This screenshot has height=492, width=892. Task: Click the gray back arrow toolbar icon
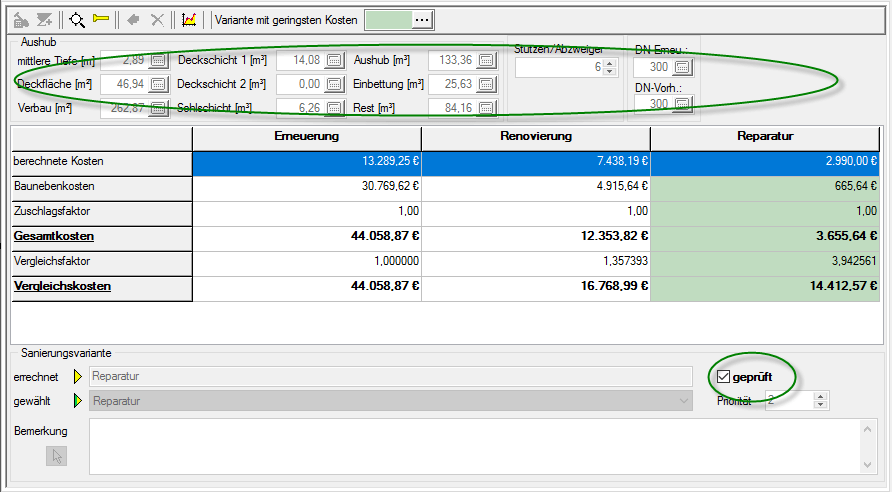click(x=132, y=19)
